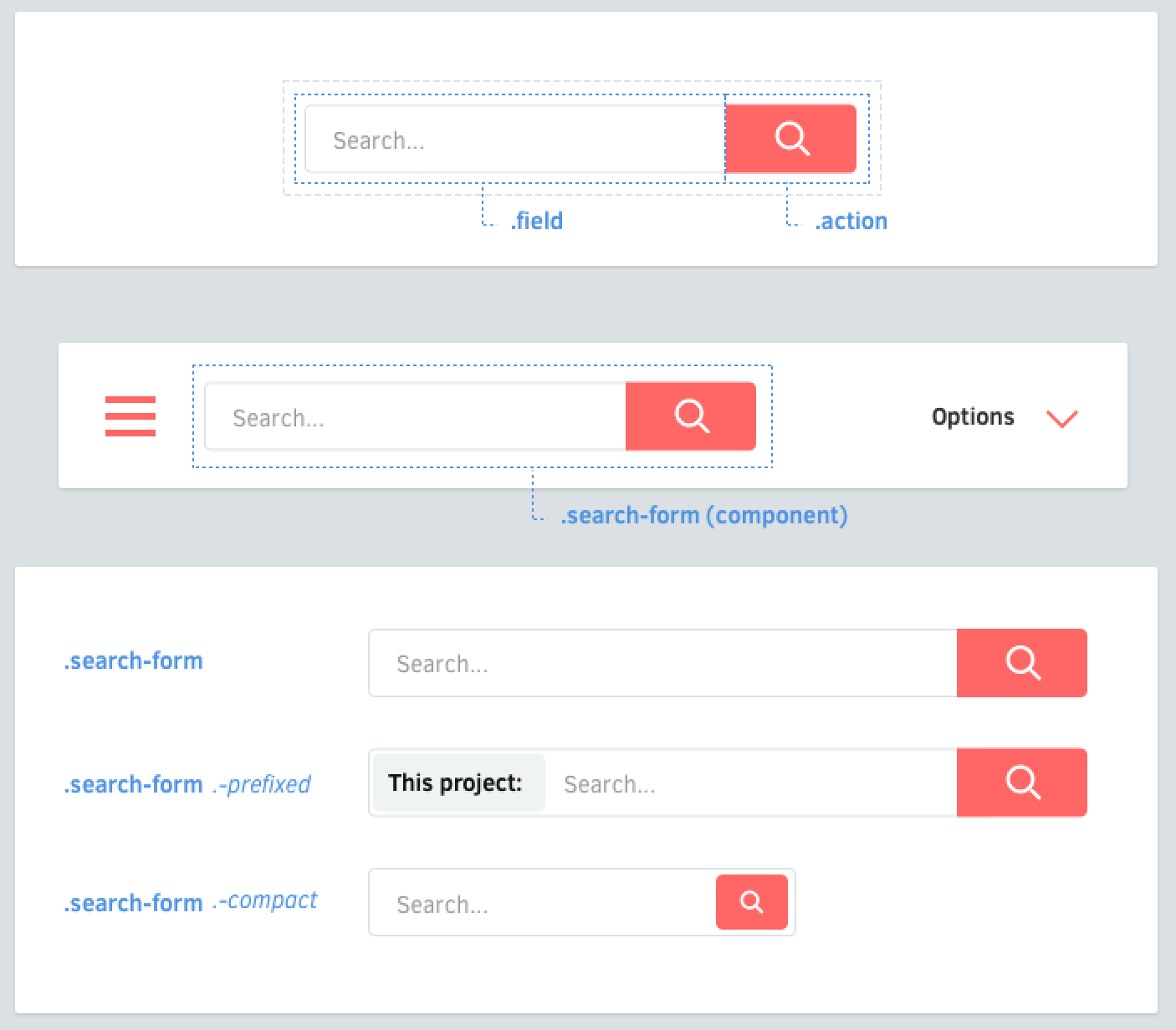Click the "This project:" prefix label
The image size is (1176, 1030).
[456, 783]
